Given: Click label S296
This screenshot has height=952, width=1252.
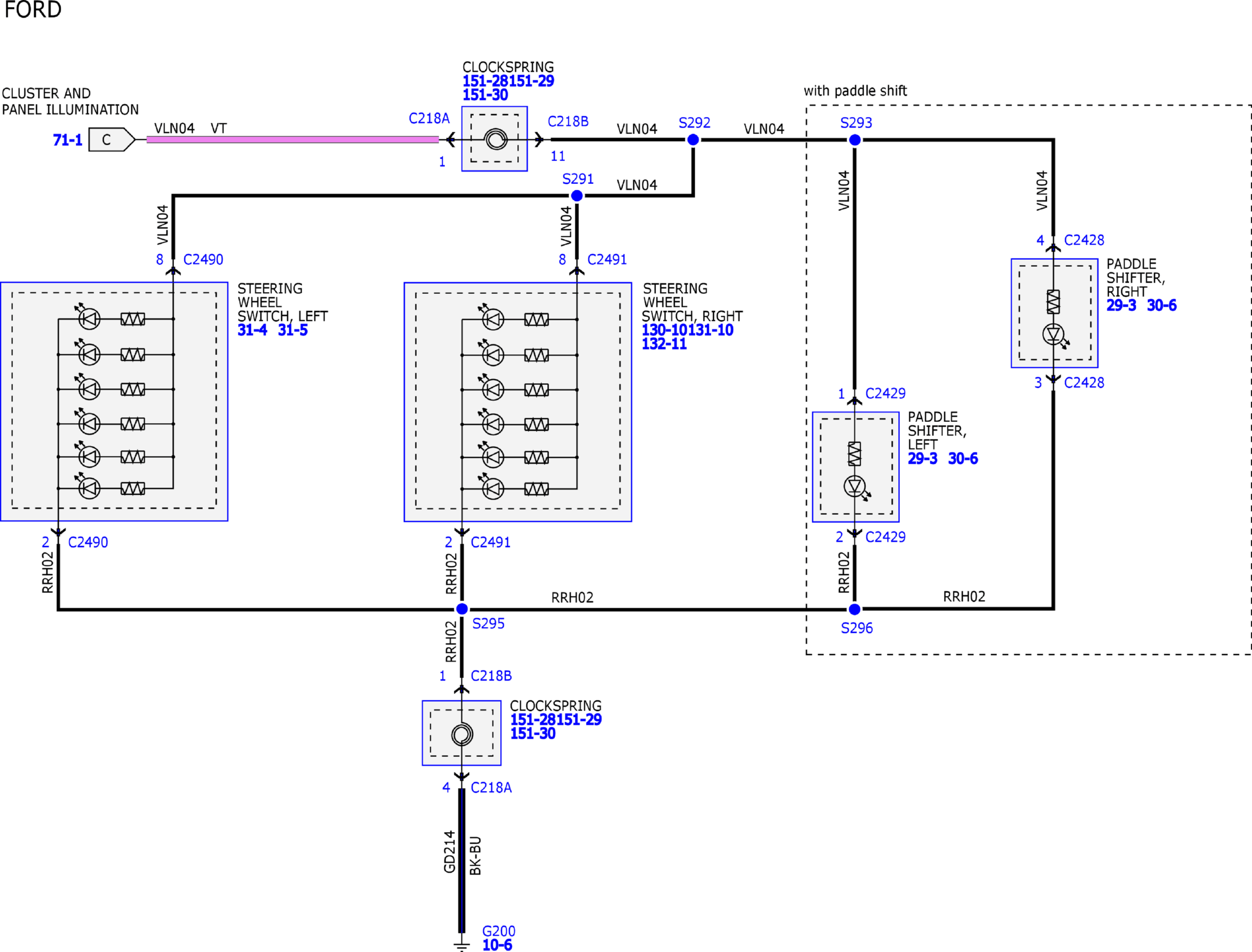Looking at the screenshot, I should 857,628.
